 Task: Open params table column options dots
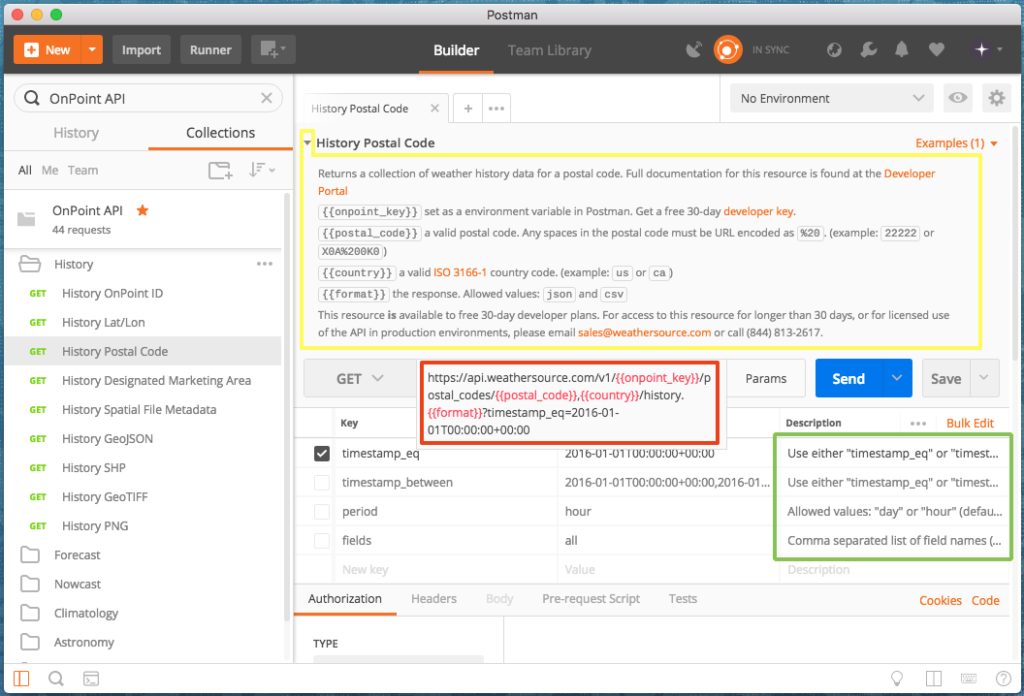tap(918, 423)
